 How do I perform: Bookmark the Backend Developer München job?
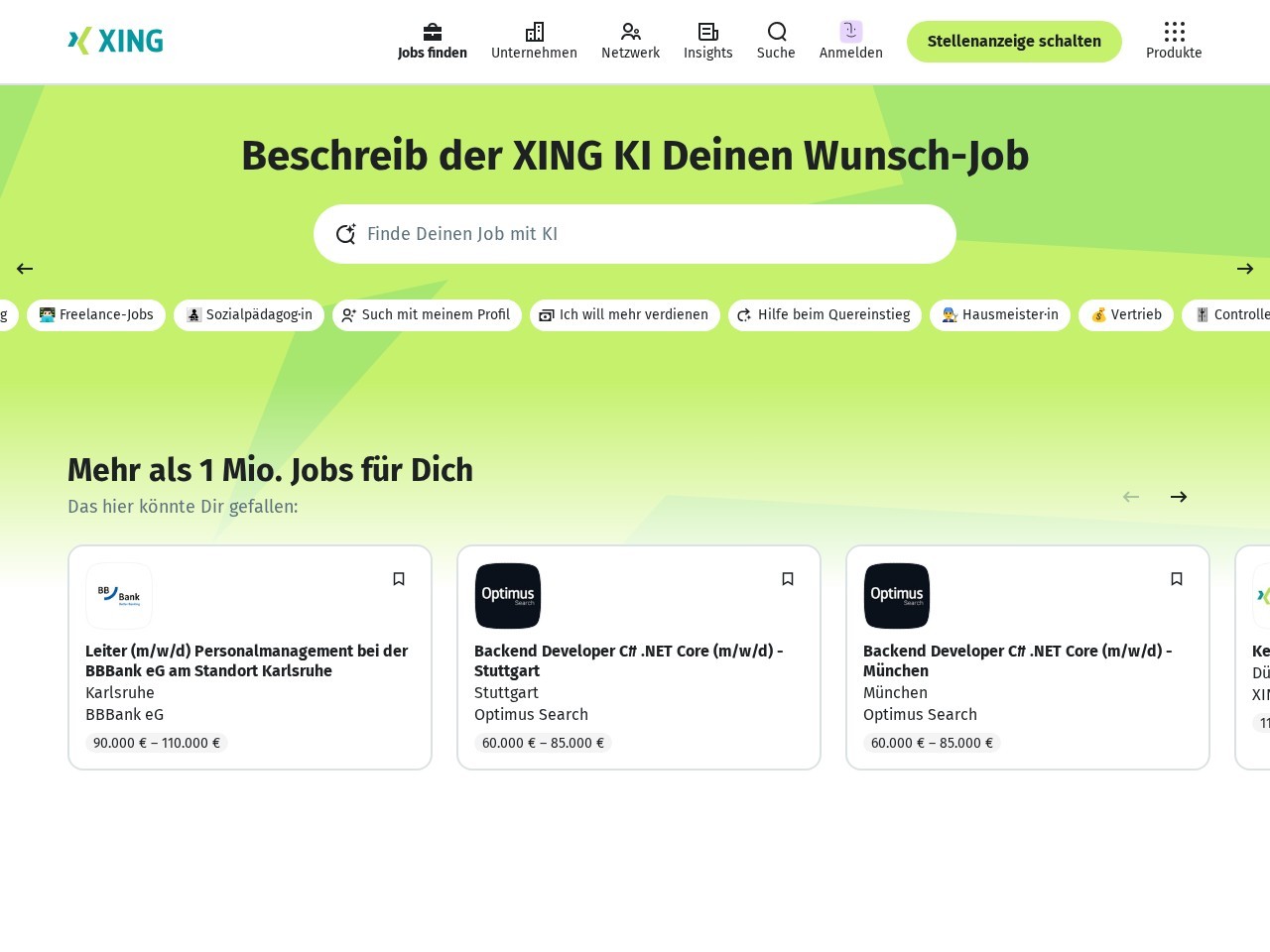(x=1177, y=579)
